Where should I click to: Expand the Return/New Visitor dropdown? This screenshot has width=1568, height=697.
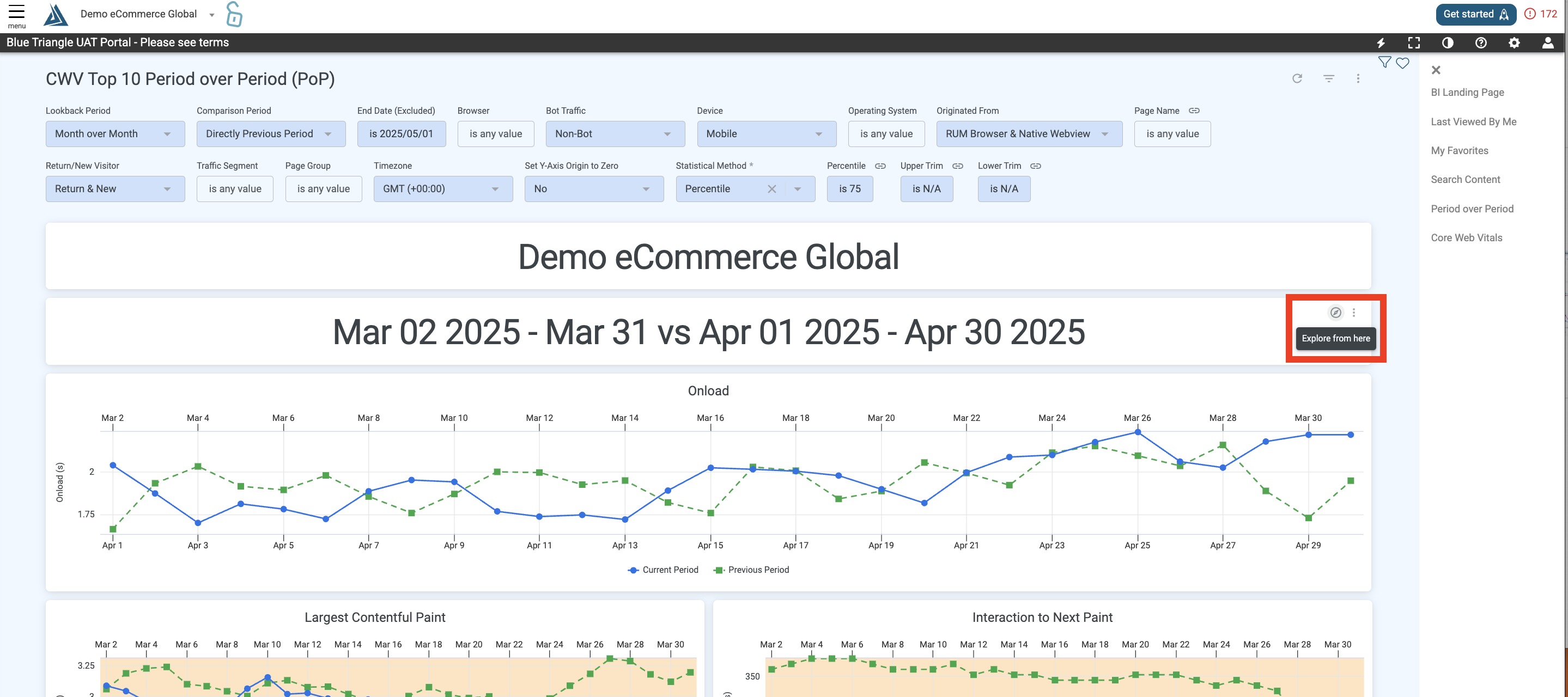[115, 189]
